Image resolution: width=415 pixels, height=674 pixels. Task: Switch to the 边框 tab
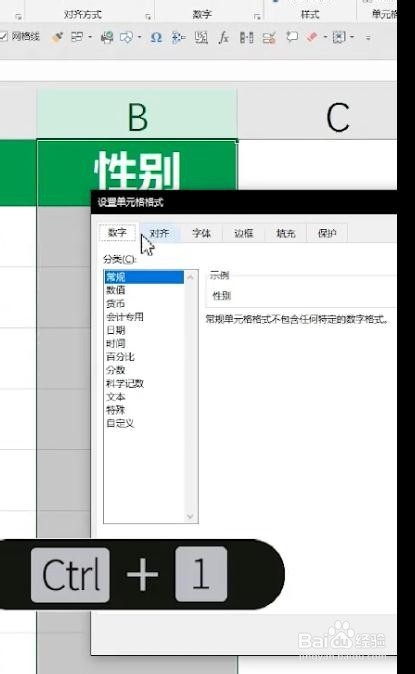tap(243, 233)
